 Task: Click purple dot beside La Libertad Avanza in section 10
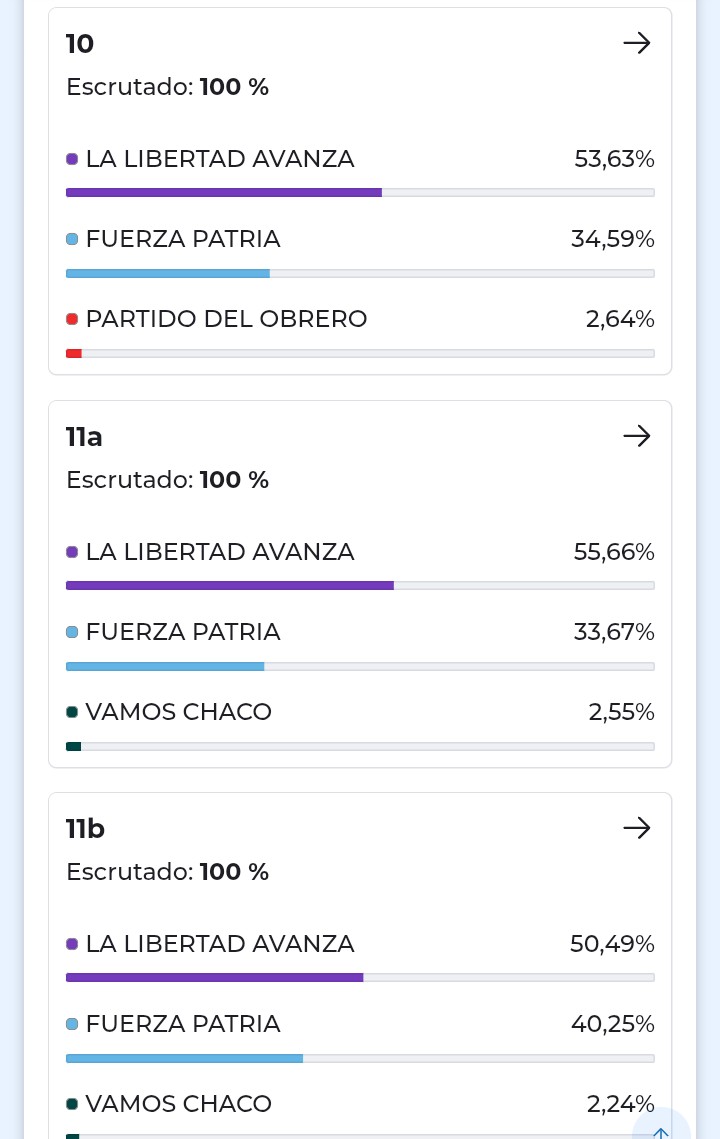[72, 159]
